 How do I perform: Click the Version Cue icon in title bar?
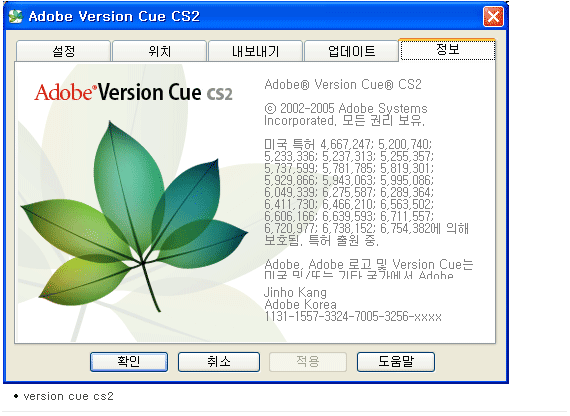tap(15, 16)
